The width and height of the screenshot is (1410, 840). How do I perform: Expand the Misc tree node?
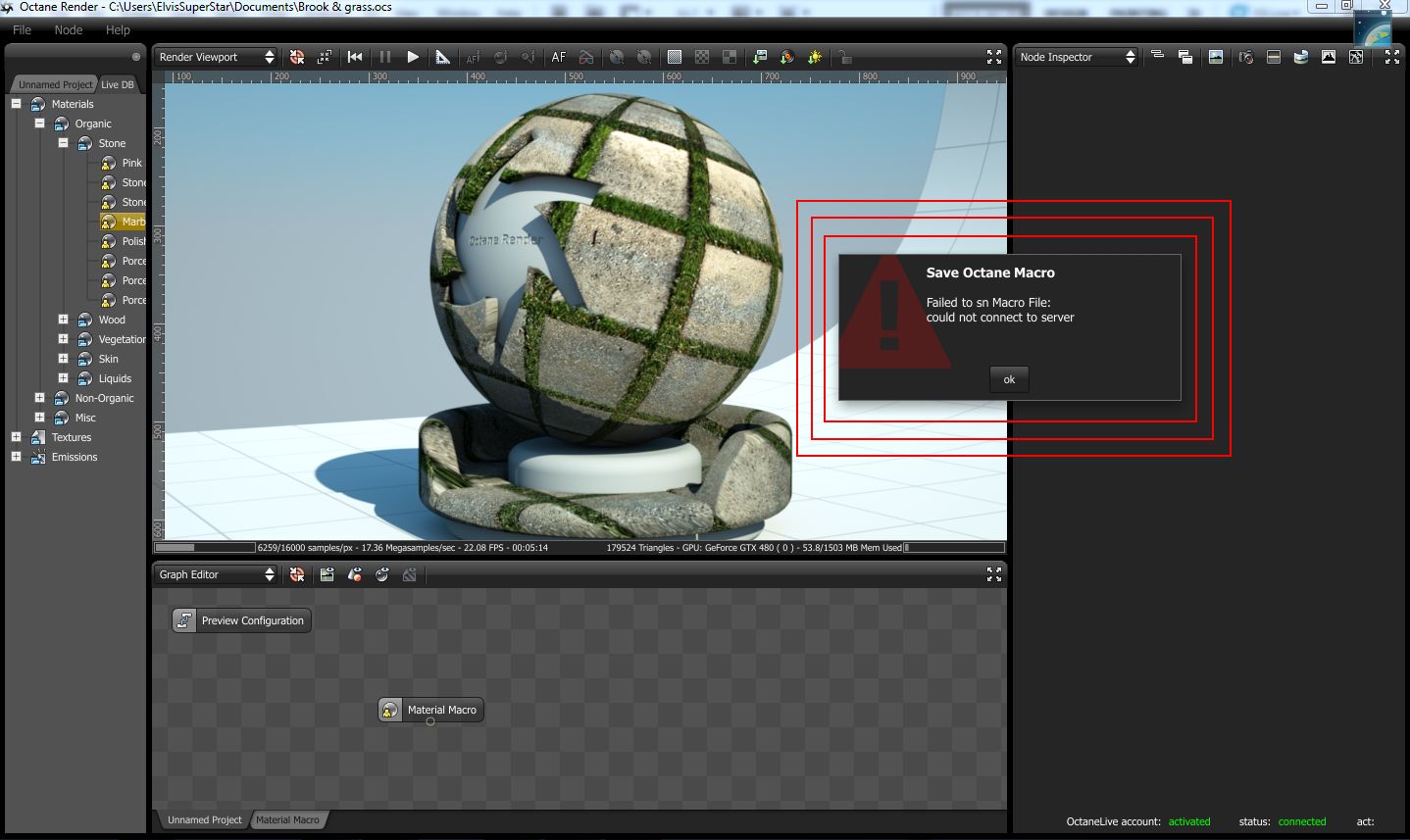[x=39, y=417]
